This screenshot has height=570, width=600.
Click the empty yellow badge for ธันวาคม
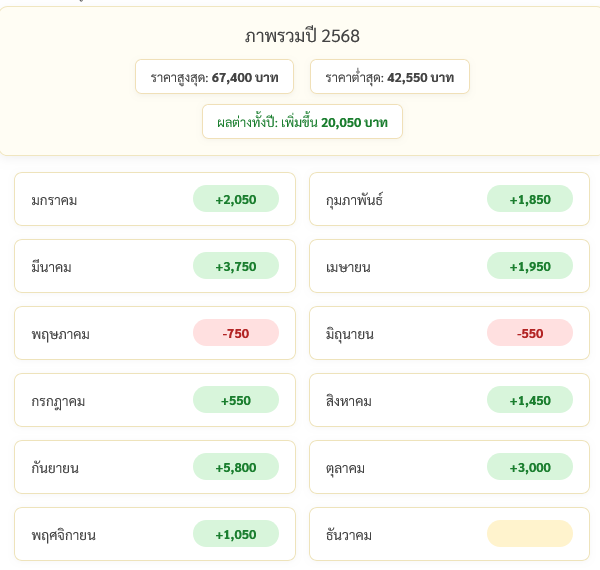[x=529, y=534]
